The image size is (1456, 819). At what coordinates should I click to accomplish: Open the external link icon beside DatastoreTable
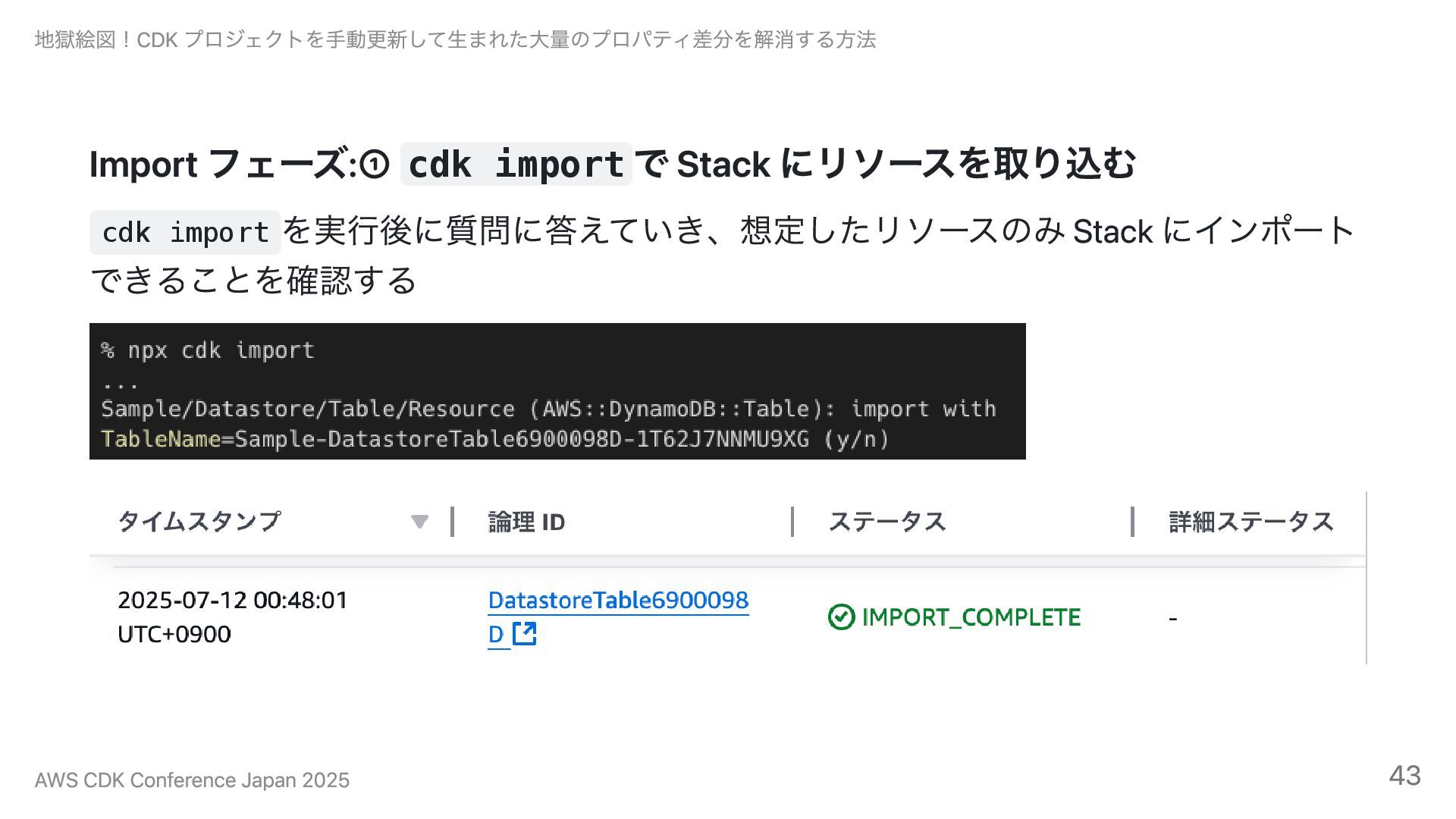[524, 633]
